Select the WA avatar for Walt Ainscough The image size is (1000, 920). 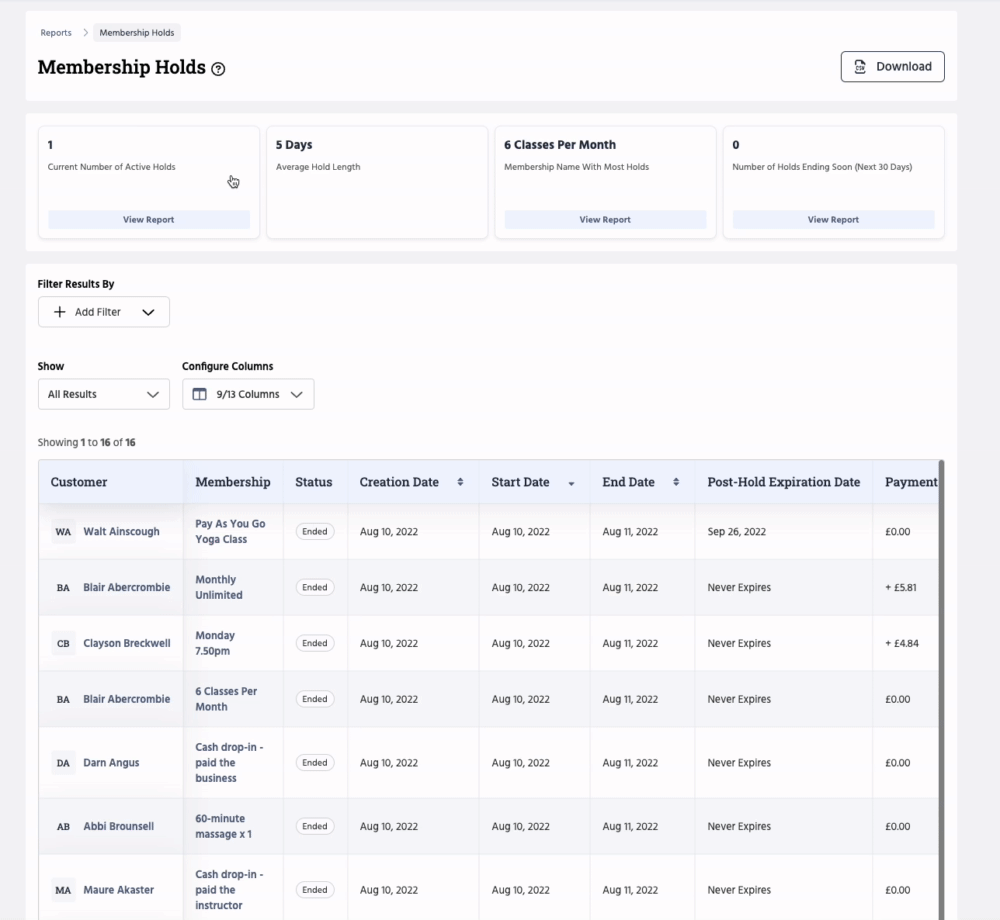[x=63, y=531]
